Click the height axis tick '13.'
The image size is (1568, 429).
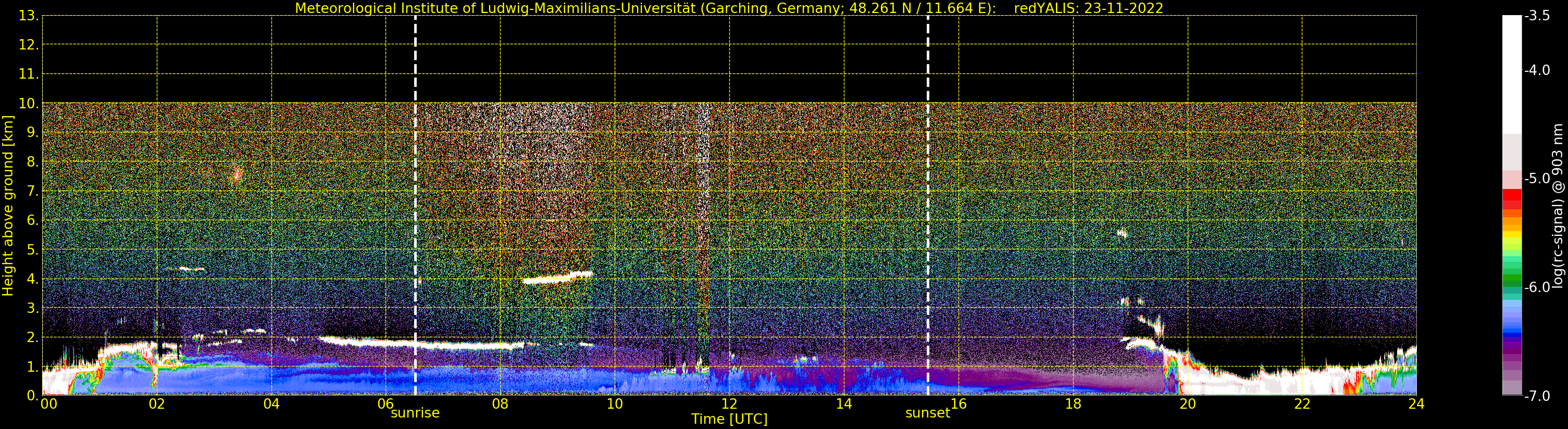tap(29, 16)
